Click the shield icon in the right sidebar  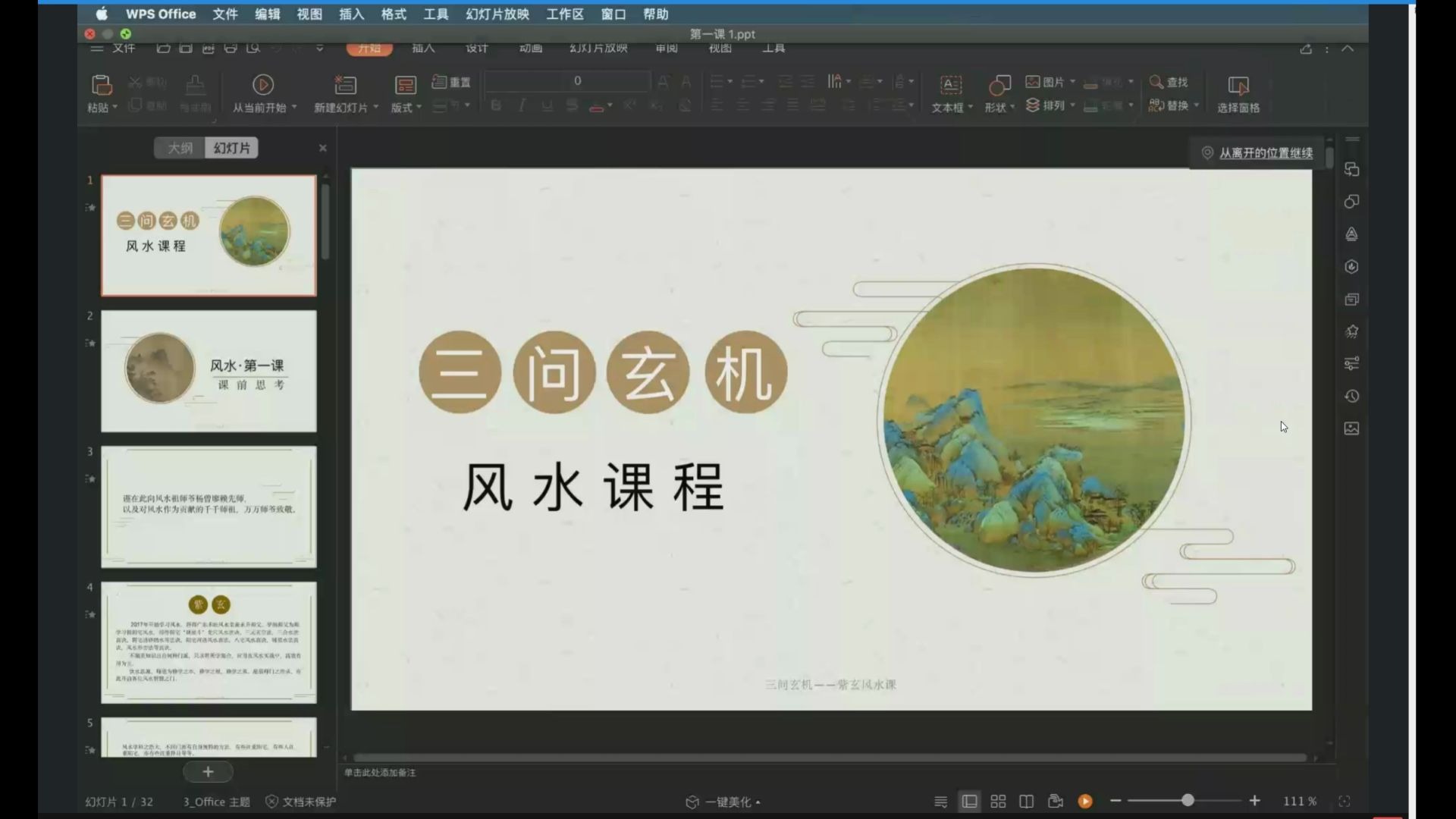click(1351, 267)
